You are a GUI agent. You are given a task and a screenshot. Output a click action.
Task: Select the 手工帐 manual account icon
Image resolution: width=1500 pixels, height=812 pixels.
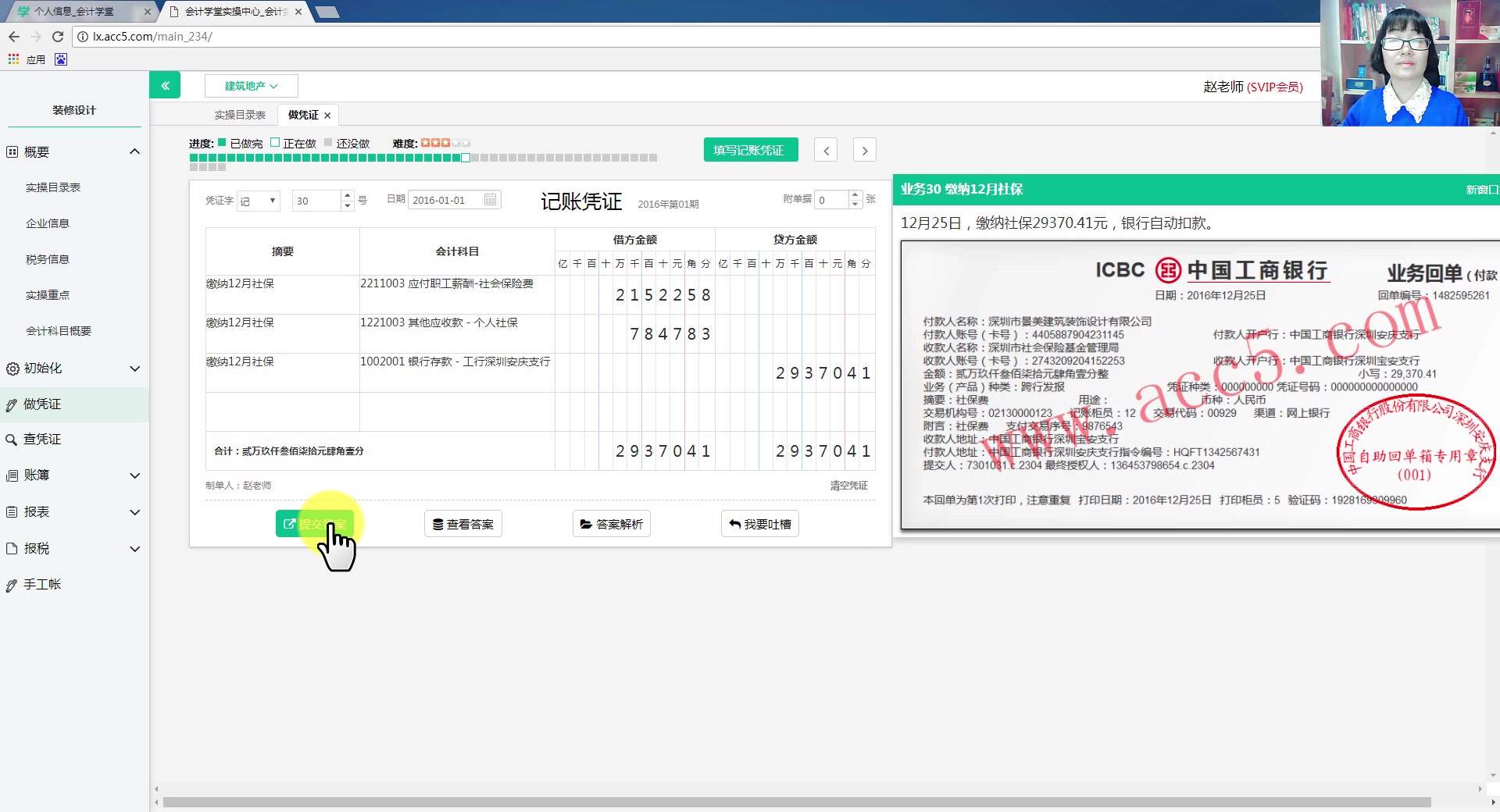point(11,584)
